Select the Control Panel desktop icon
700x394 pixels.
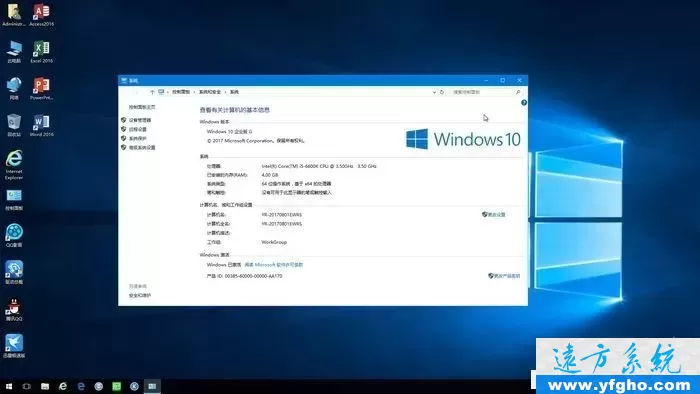point(14,199)
